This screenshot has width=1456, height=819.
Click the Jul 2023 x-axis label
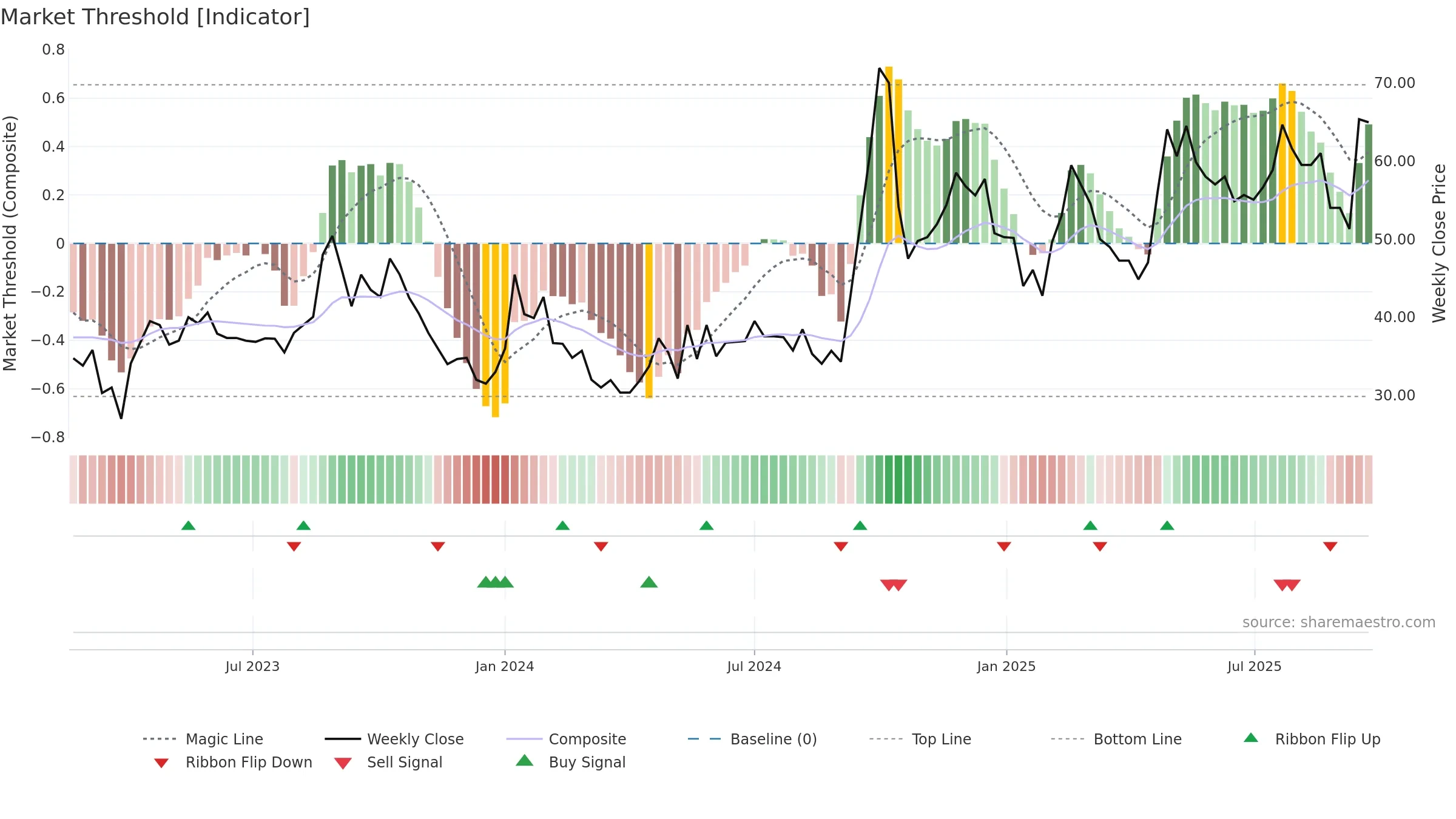(252, 666)
